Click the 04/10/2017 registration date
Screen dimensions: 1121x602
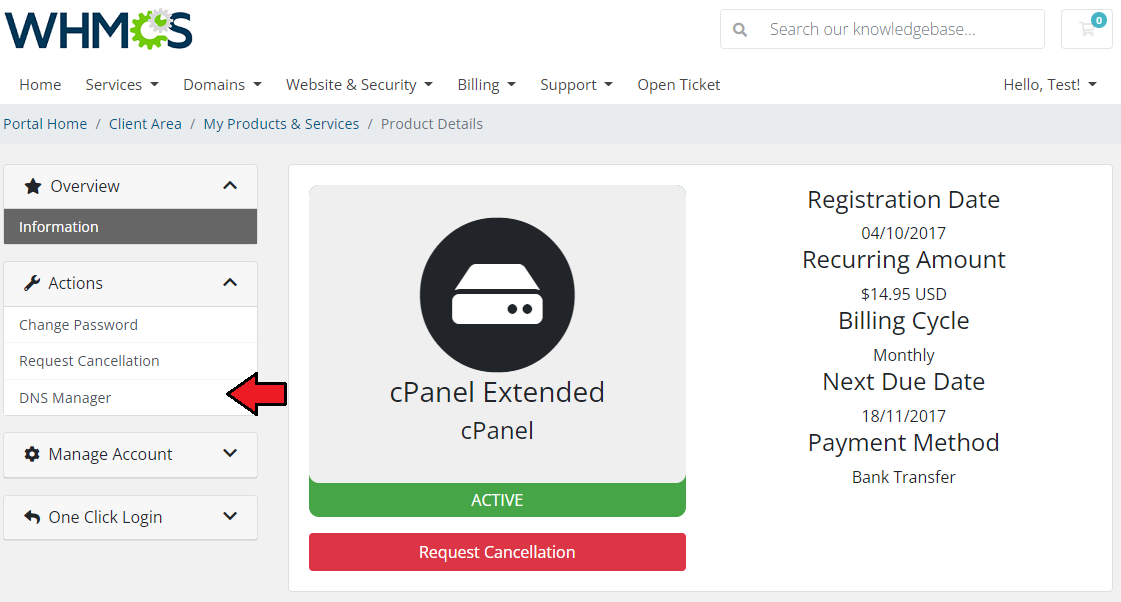click(903, 233)
